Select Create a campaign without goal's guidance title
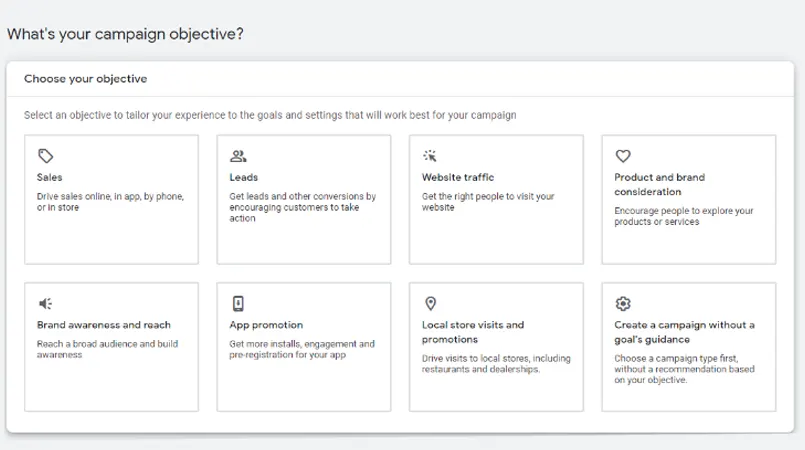The height and width of the screenshot is (450, 805). pos(684,331)
